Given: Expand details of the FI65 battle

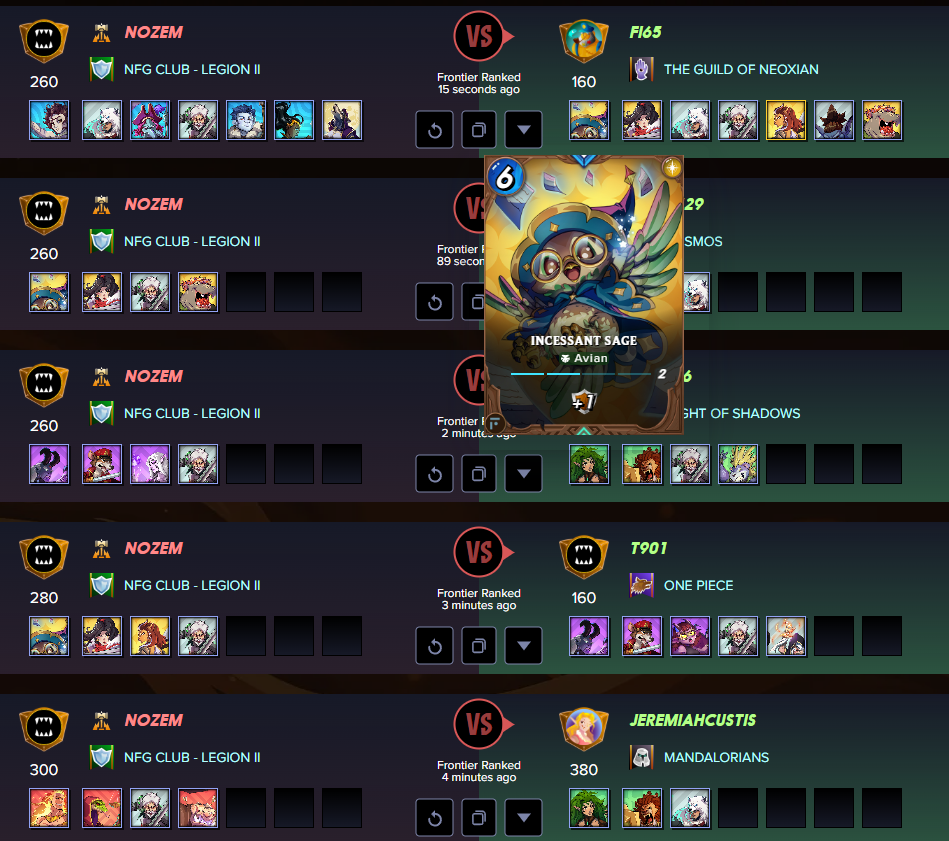Looking at the screenshot, I should pos(524,129).
